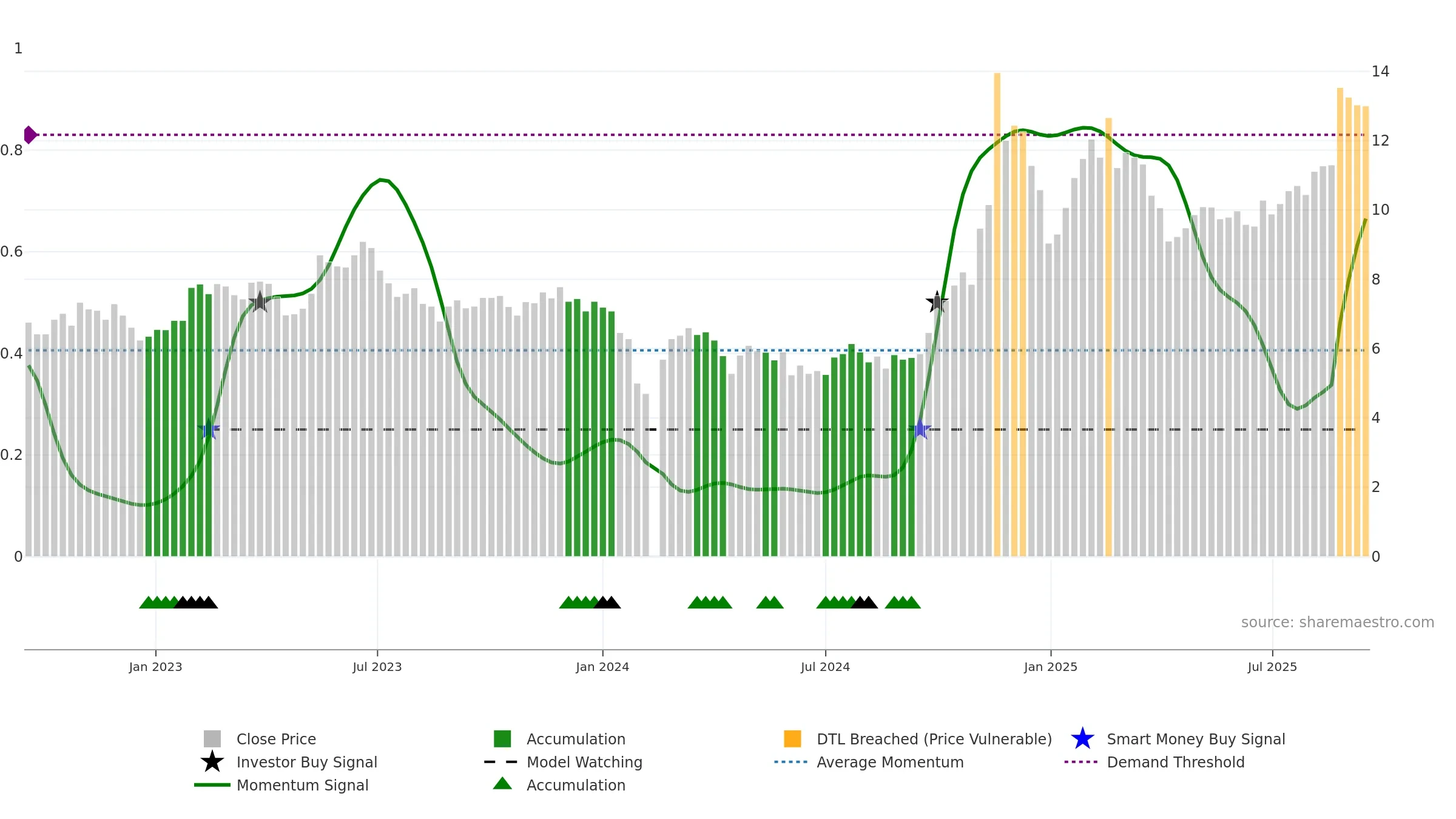Click the Jan 2024 axis label
Image resolution: width=1456 pixels, height=819 pixels.
pyautogui.click(x=602, y=667)
